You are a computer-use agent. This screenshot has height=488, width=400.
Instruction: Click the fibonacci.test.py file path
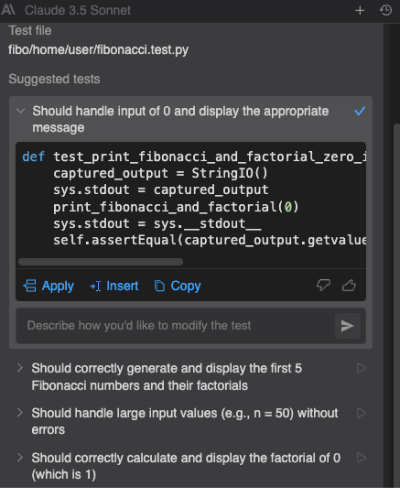tap(98, 50)
